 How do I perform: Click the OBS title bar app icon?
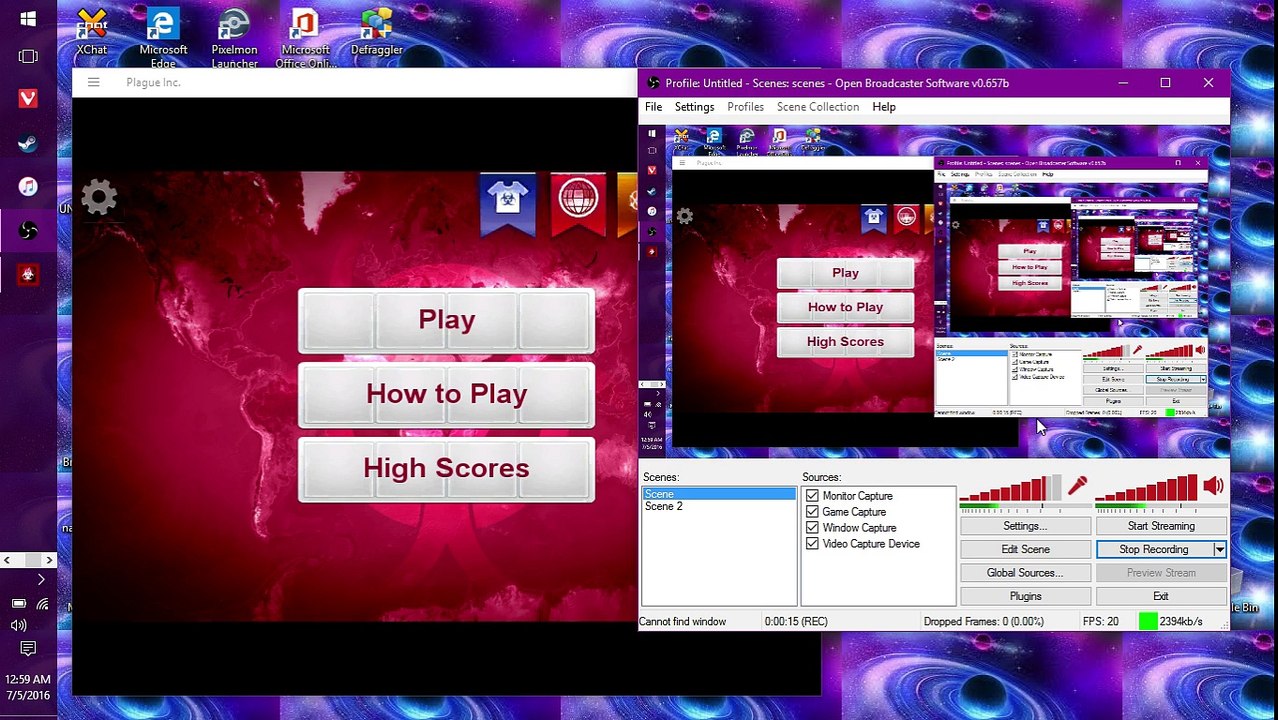653,83
